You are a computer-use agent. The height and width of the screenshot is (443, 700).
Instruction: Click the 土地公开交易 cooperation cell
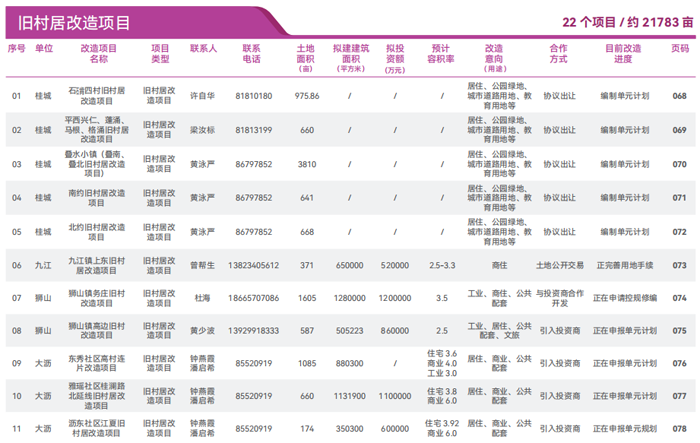(x=558, y=265)
